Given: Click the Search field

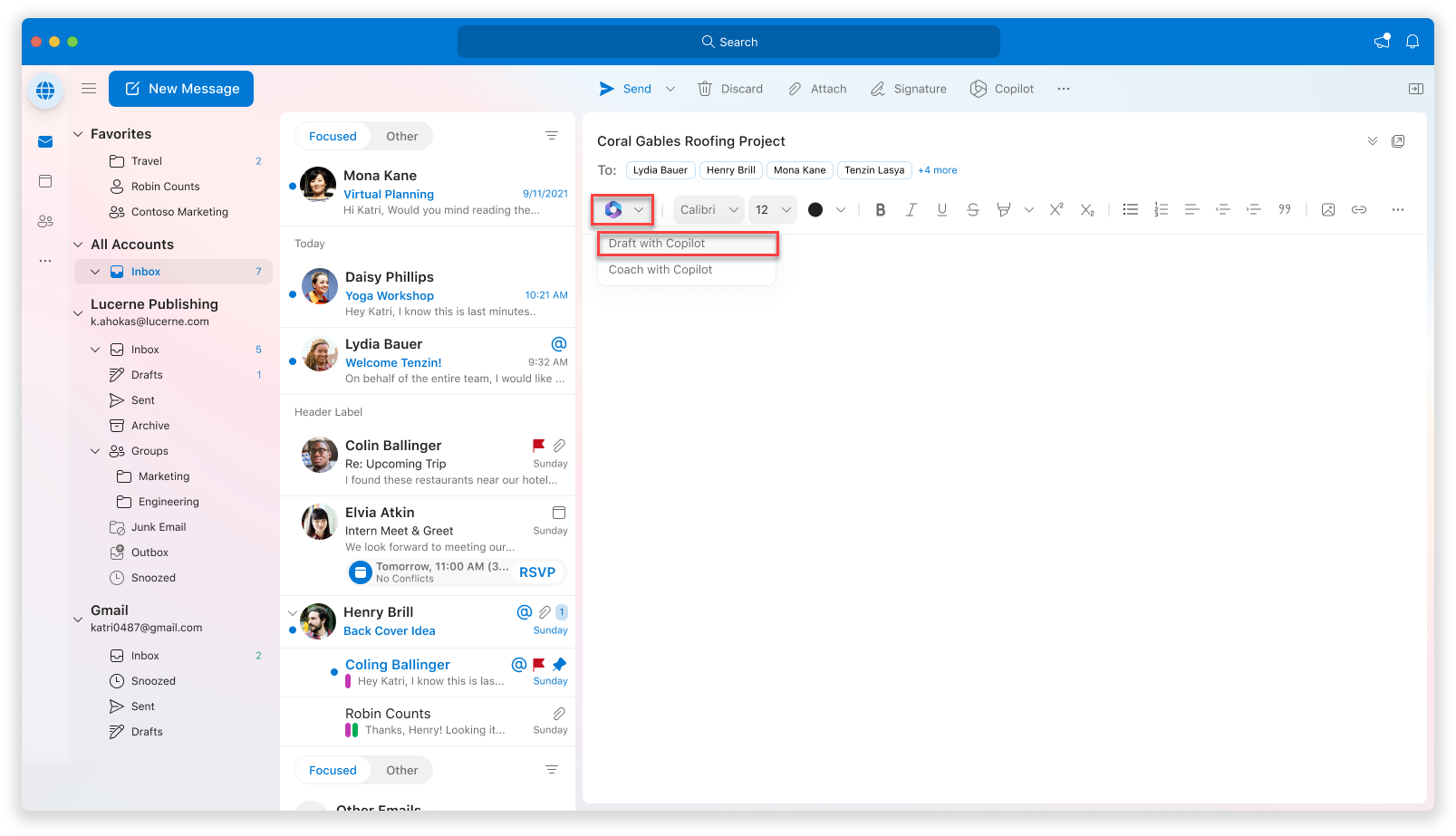Looking at the screenshot, I should point(728,42).
